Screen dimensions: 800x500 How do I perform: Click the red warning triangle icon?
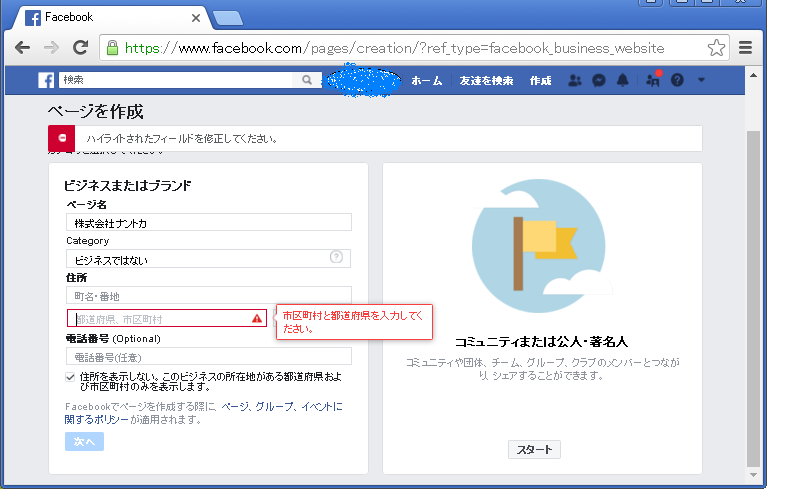coord(257,318)
